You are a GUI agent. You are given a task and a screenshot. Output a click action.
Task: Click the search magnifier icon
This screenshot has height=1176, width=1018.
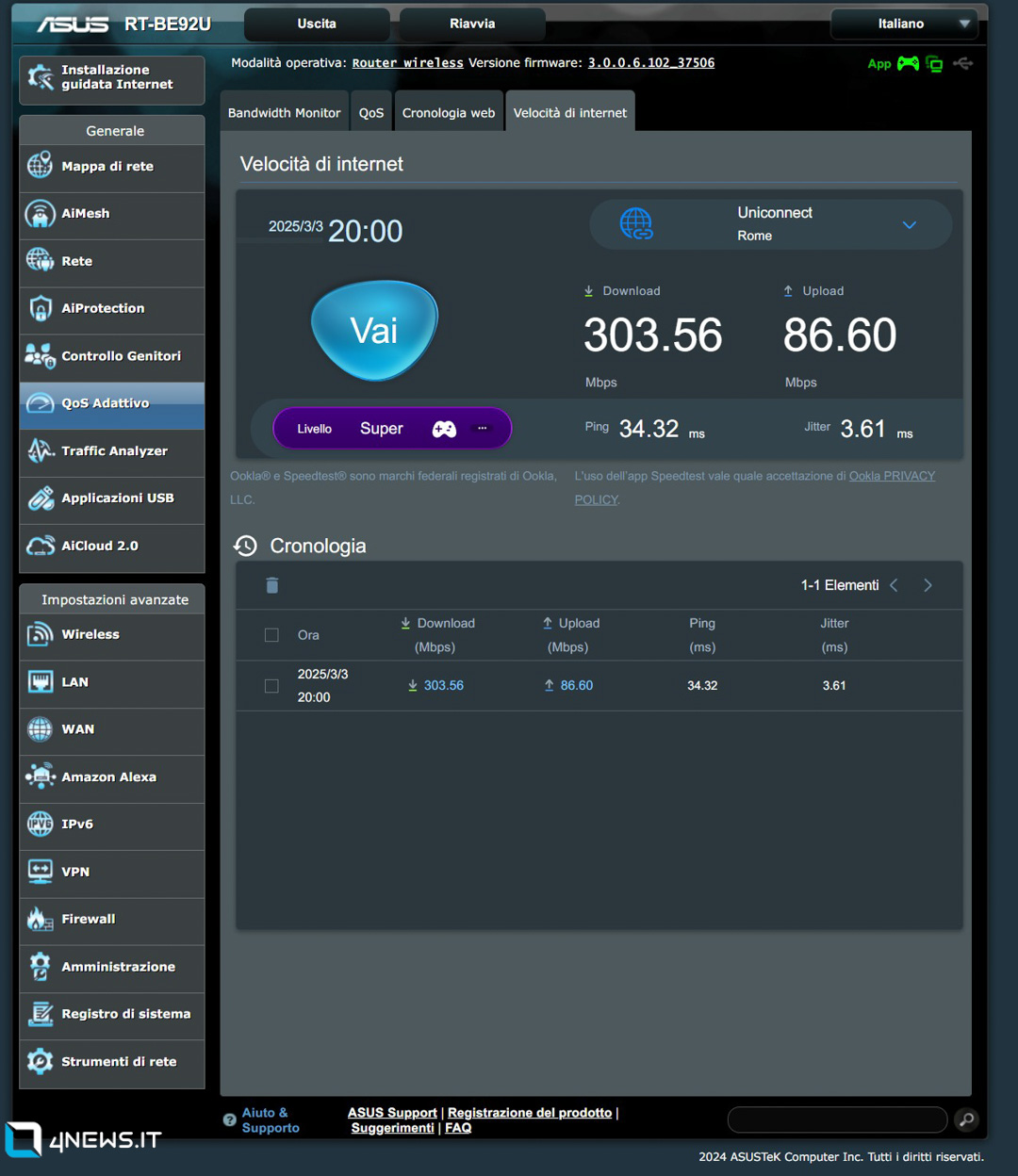tap(966, 1119)
